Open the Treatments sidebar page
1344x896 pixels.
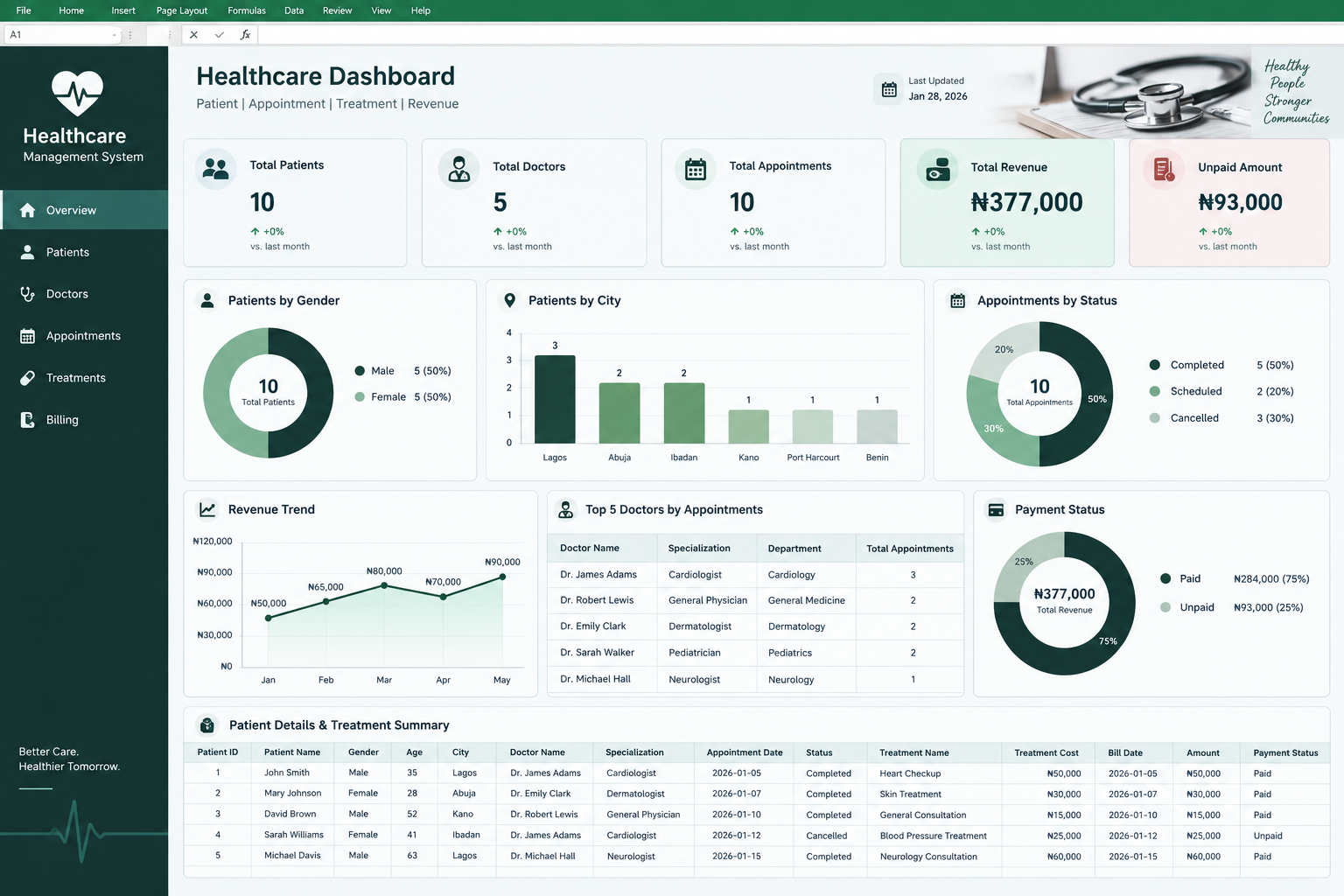coord(84,378)
